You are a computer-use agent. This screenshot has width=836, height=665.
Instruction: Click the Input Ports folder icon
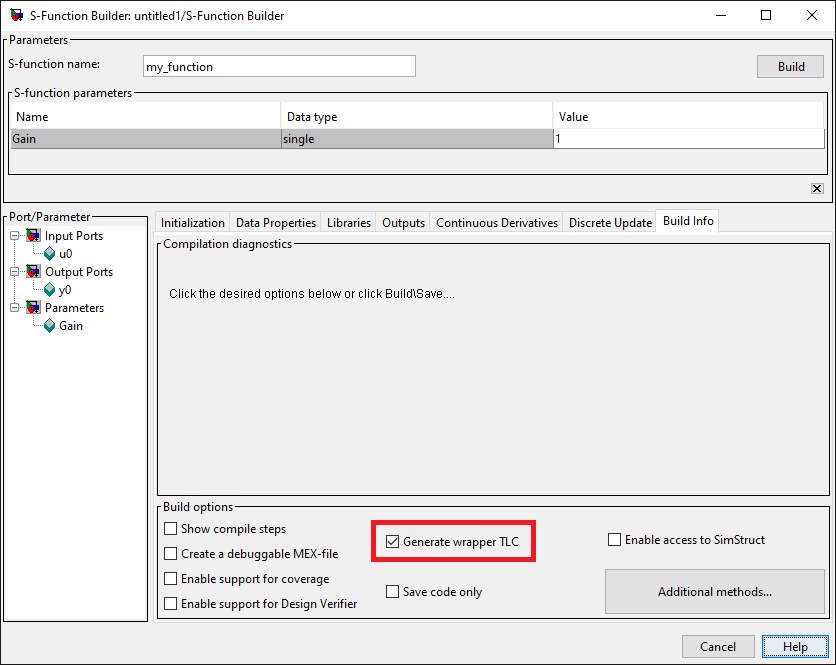point(34,236)
